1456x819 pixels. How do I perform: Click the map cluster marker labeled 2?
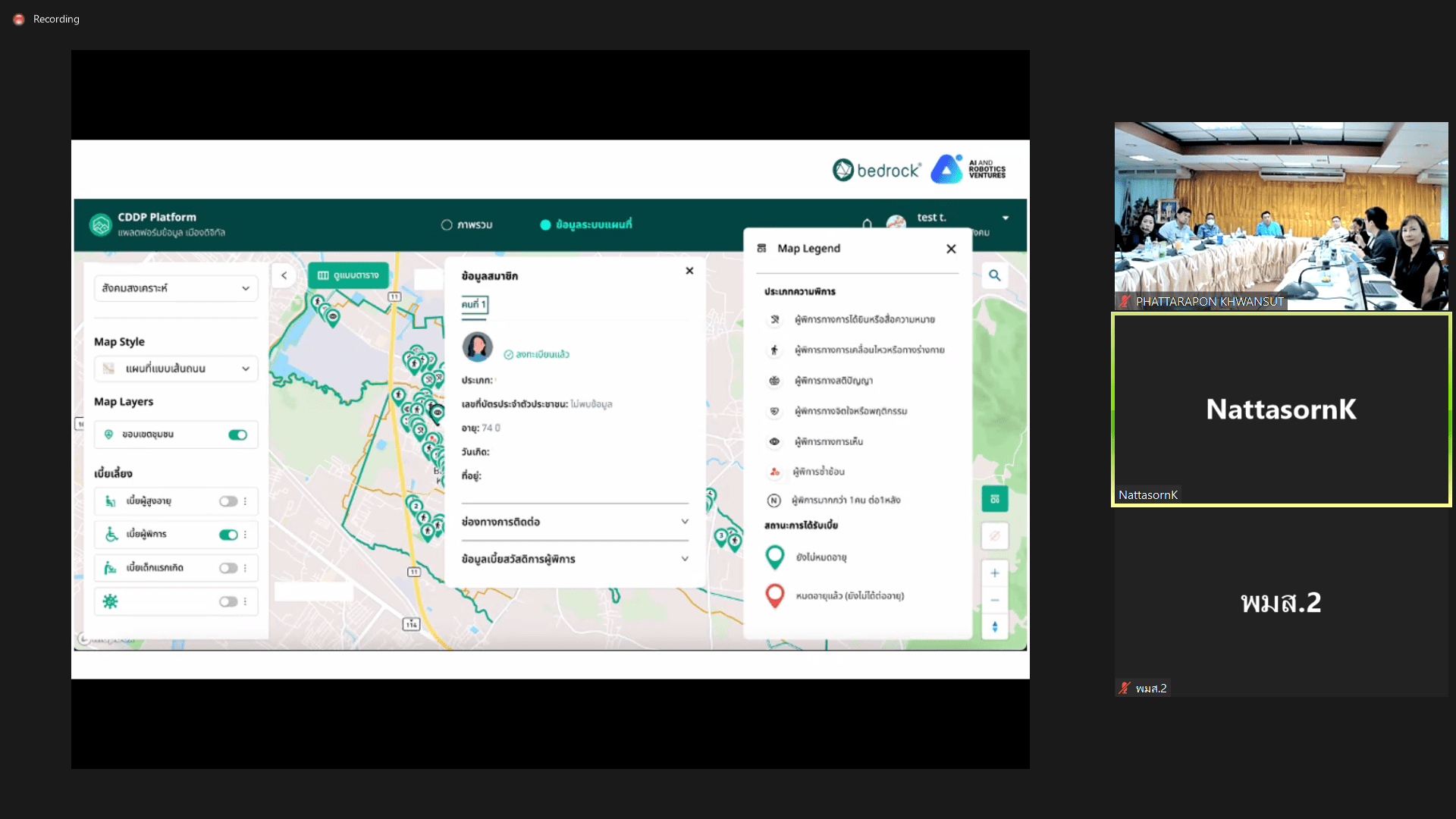pos(416,506)
